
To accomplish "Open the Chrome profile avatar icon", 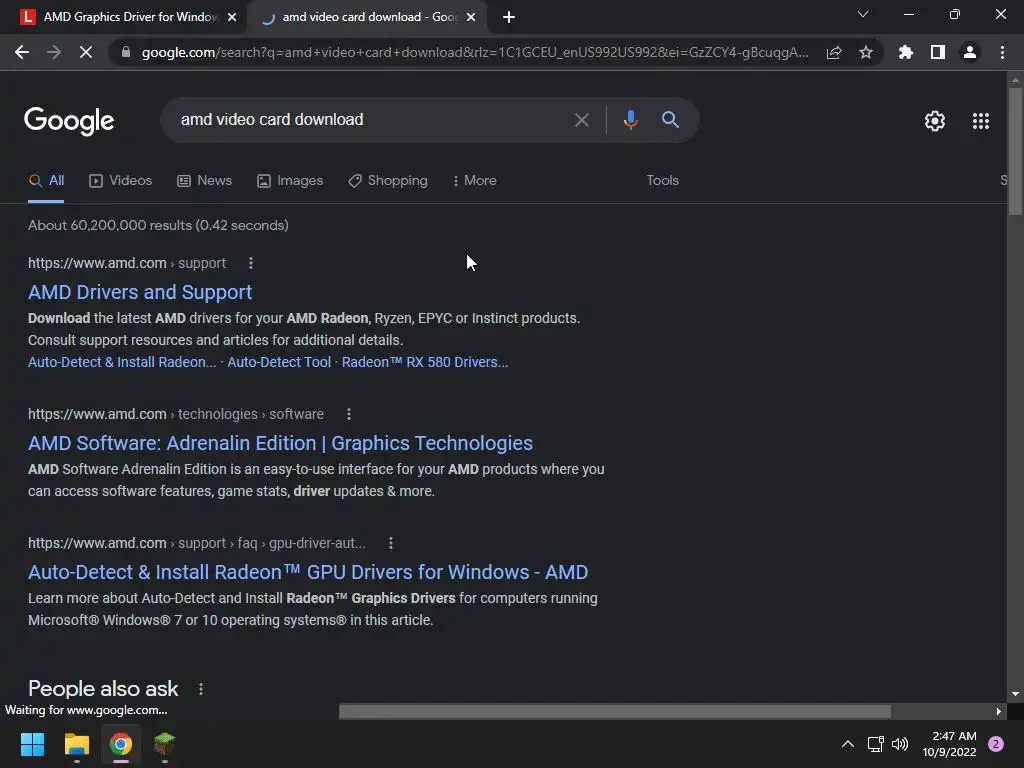I will pos(970,52).
